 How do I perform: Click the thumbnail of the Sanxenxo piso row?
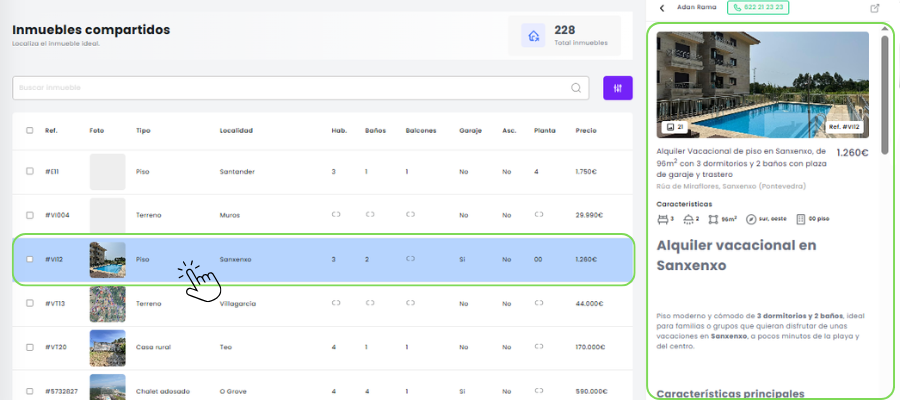point(107,259)
